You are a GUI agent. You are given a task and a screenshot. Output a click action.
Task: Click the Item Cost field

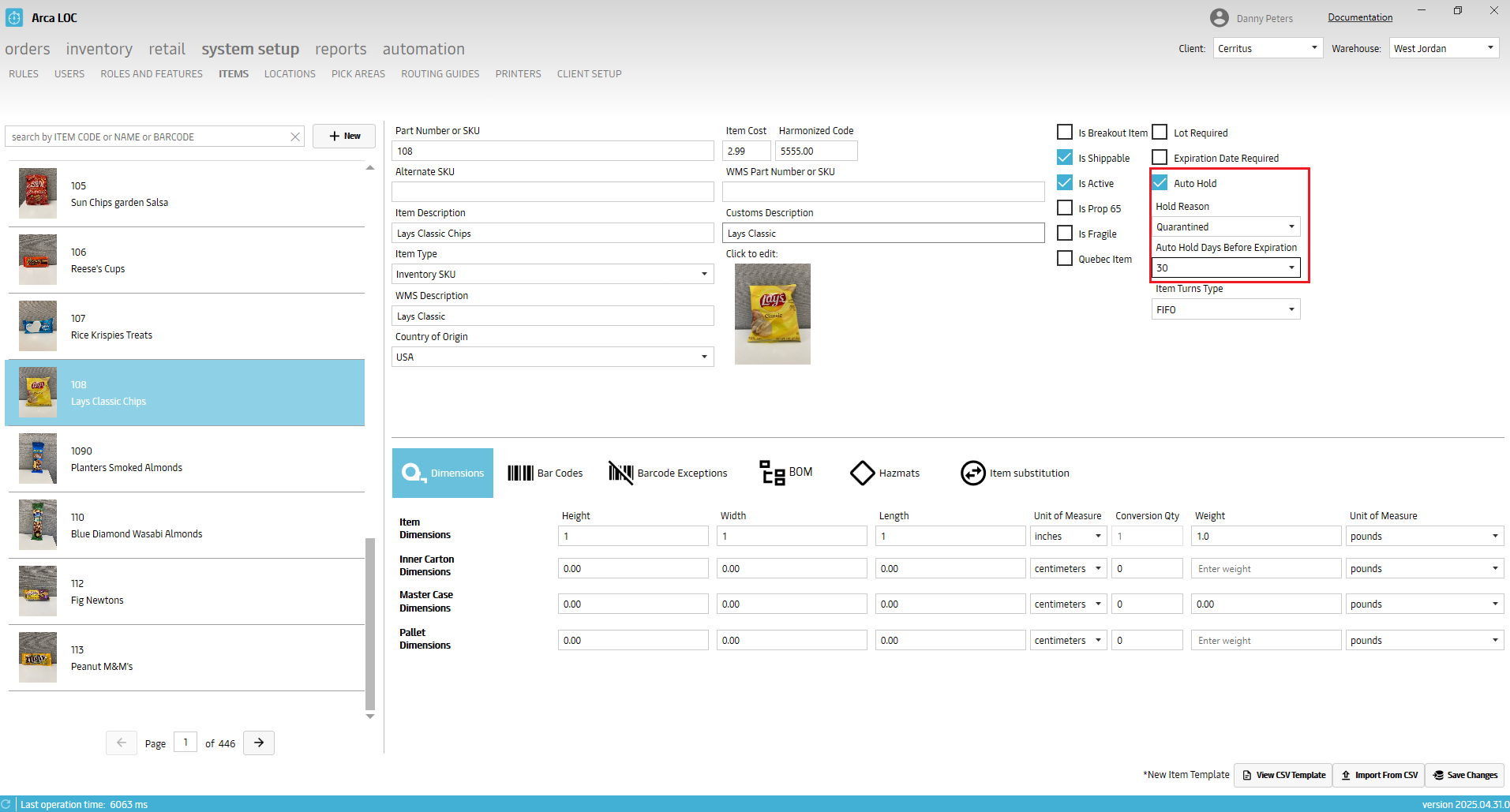[746, 151]
